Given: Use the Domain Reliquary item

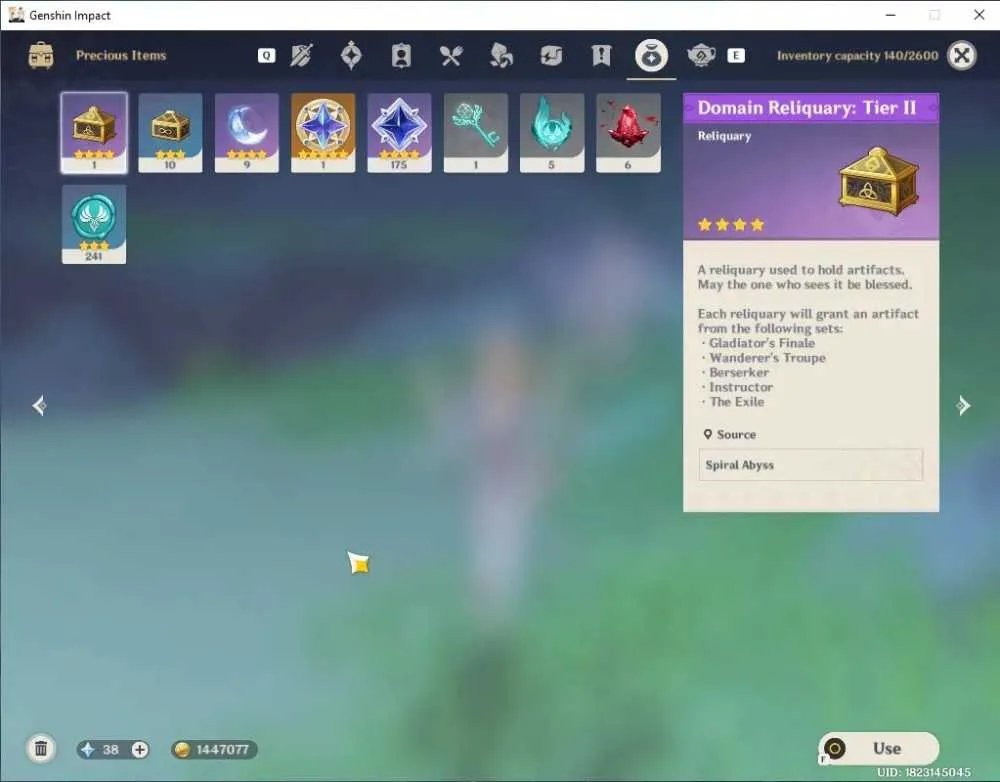Looking at the screenshot, I should (879, 748).
